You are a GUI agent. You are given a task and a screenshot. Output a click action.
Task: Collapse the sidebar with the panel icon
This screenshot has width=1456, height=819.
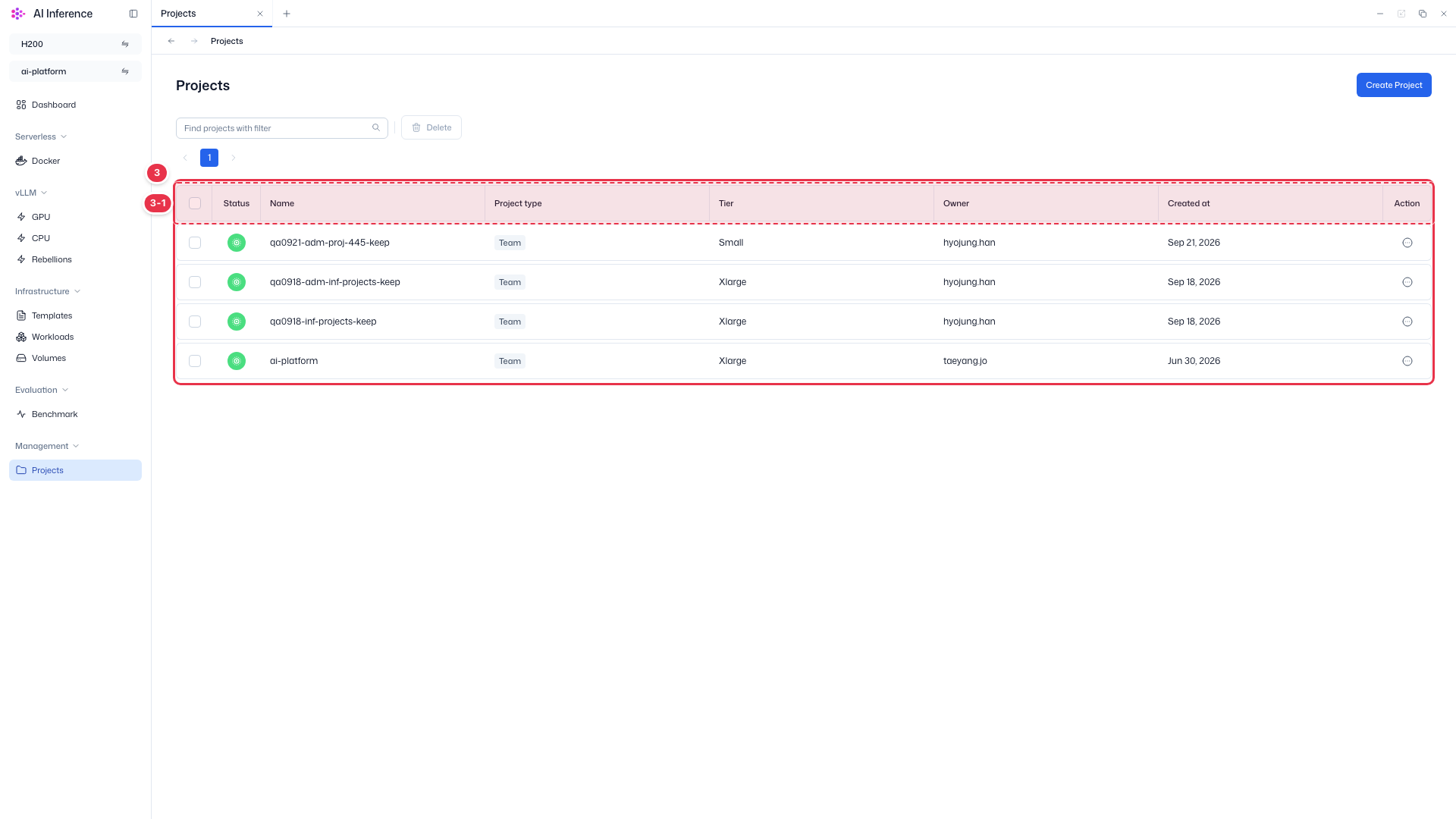[133, 14]
